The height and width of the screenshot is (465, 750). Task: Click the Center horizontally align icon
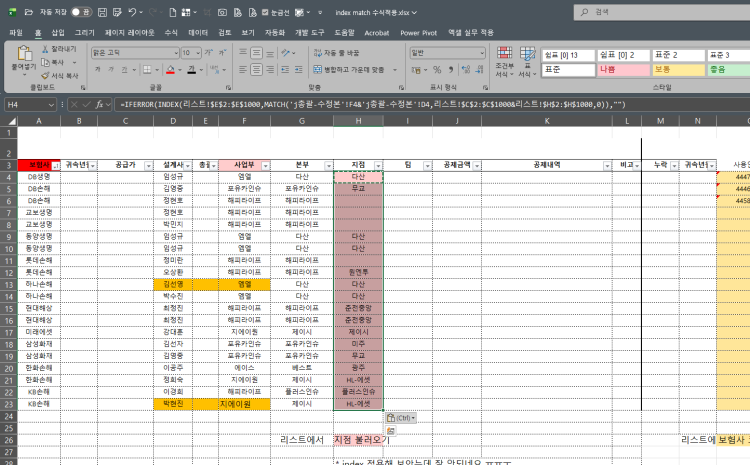point(256,70)
